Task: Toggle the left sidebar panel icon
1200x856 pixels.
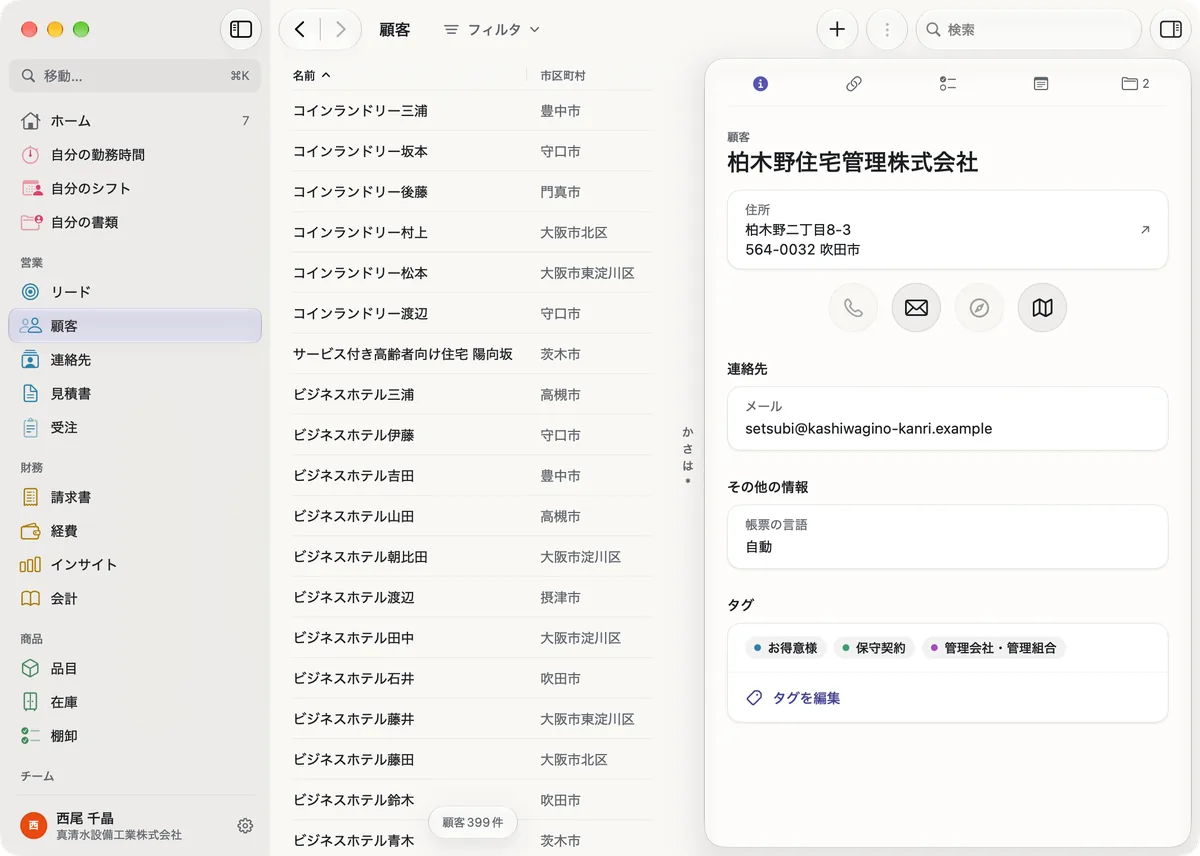Action: [241, 30]
